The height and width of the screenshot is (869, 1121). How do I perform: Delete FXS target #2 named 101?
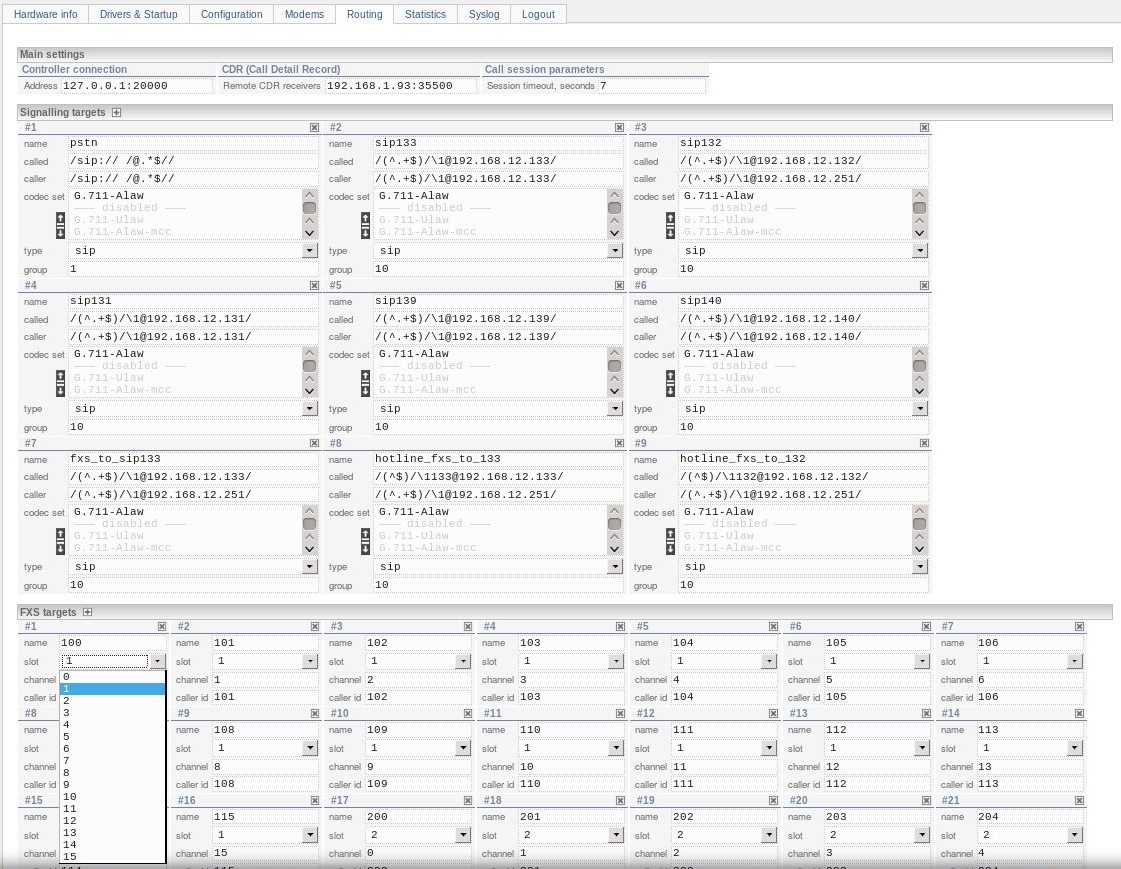(315, 626)
